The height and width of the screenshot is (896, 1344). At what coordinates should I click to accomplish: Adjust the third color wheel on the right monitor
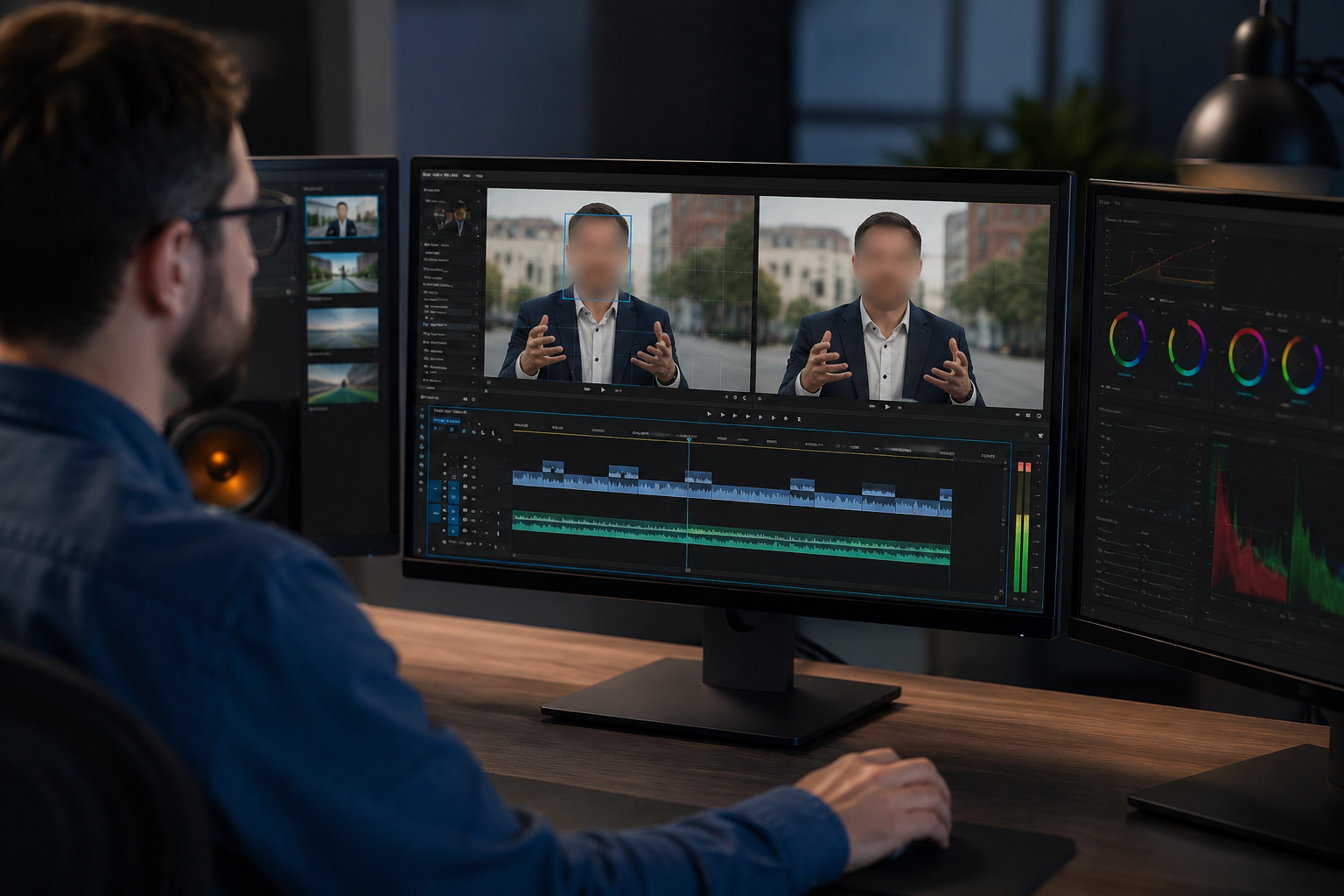(1247, 355)
